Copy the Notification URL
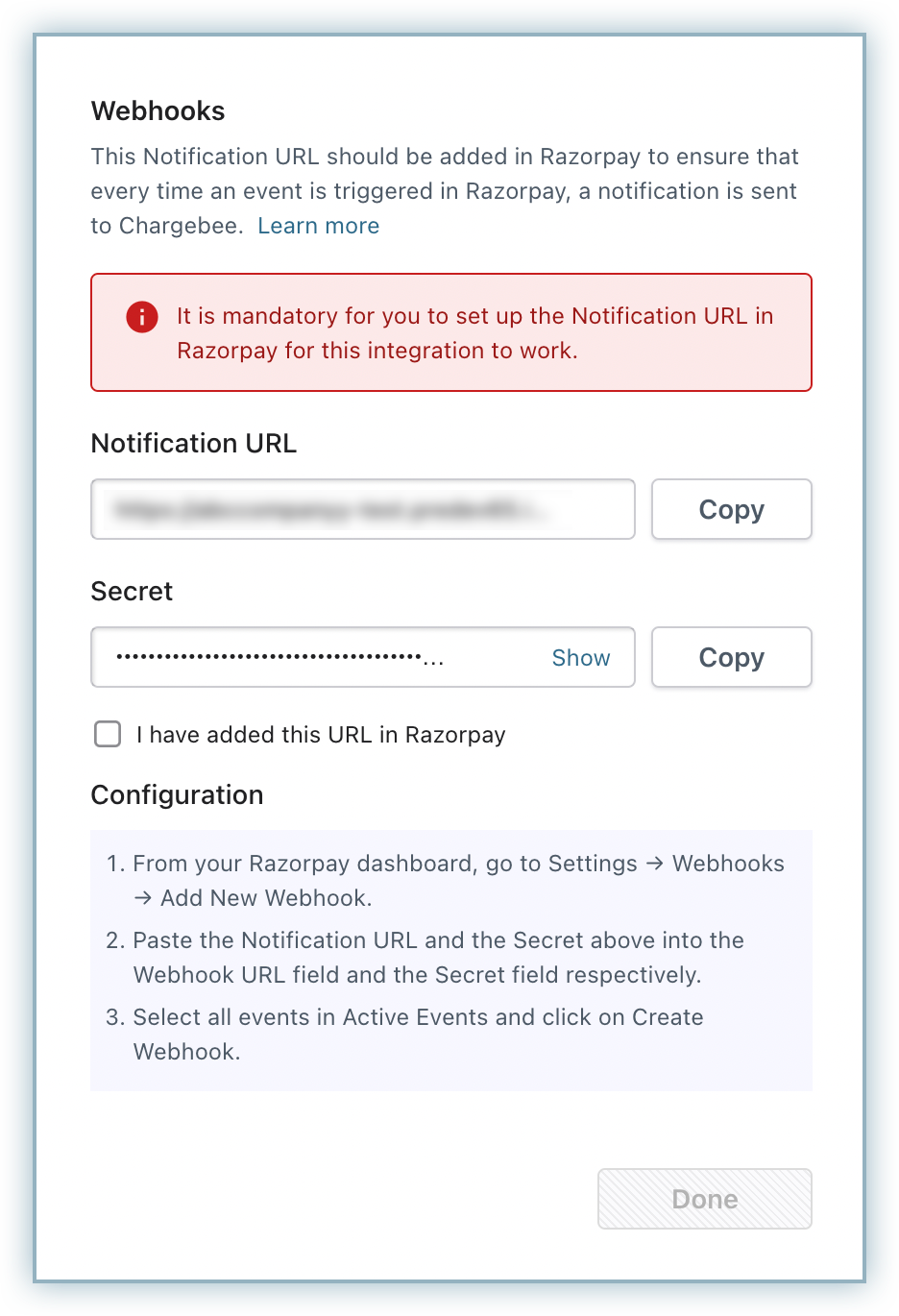 (x=731, y=509)
